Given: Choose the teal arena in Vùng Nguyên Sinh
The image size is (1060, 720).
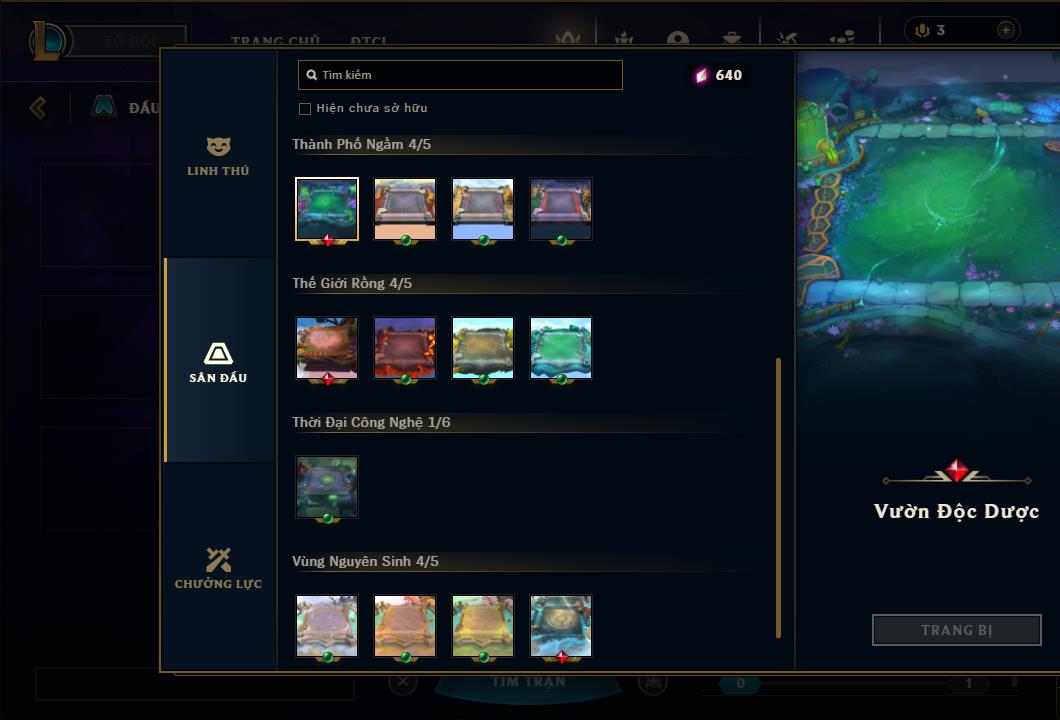Looking at the screenshot, I should coord(560,626).
